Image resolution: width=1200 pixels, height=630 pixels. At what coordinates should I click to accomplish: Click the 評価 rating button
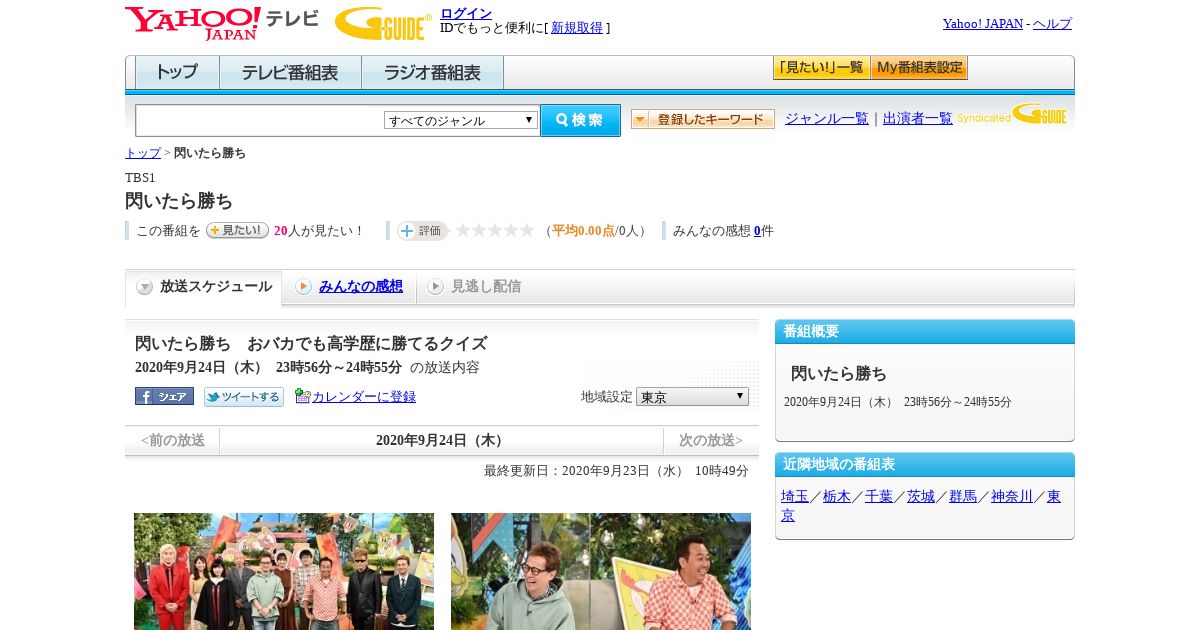pos(422,231)
